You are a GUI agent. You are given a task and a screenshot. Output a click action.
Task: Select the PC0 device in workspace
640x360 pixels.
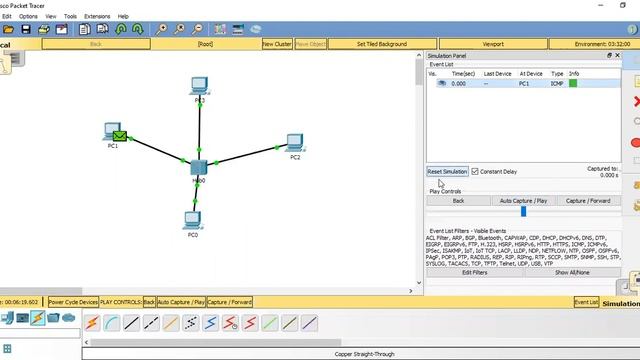pyautogui.click(x=192, y=220)
